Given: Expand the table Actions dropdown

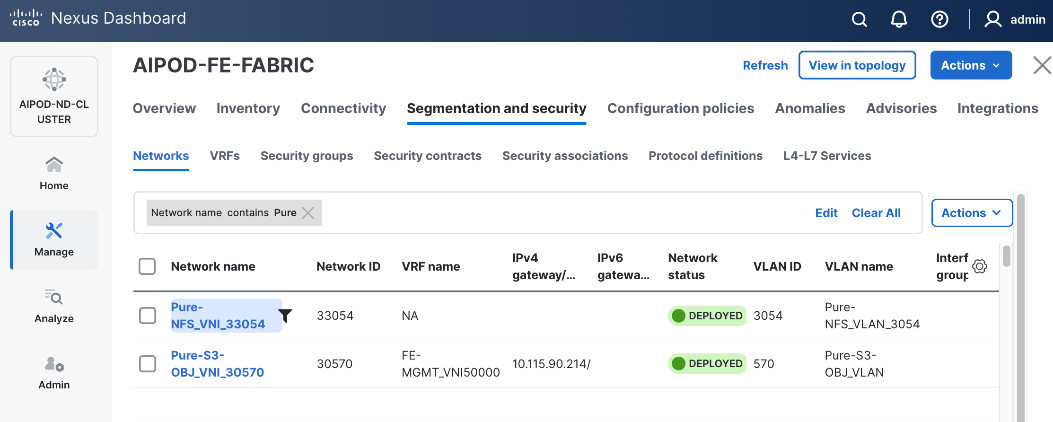Looking at the screenshot, I should point(971,213).
